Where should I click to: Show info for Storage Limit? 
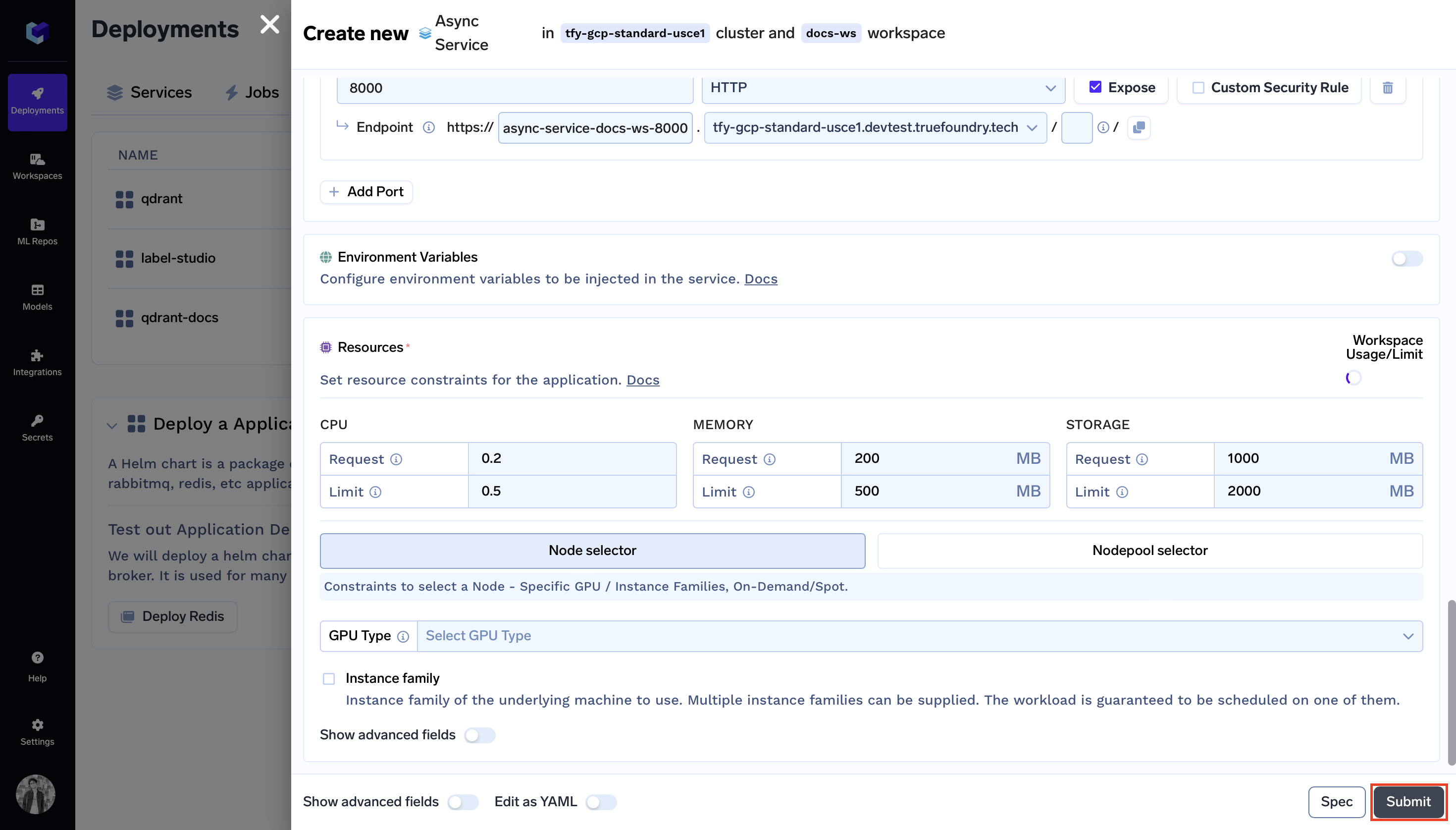tap(1122, 492)
